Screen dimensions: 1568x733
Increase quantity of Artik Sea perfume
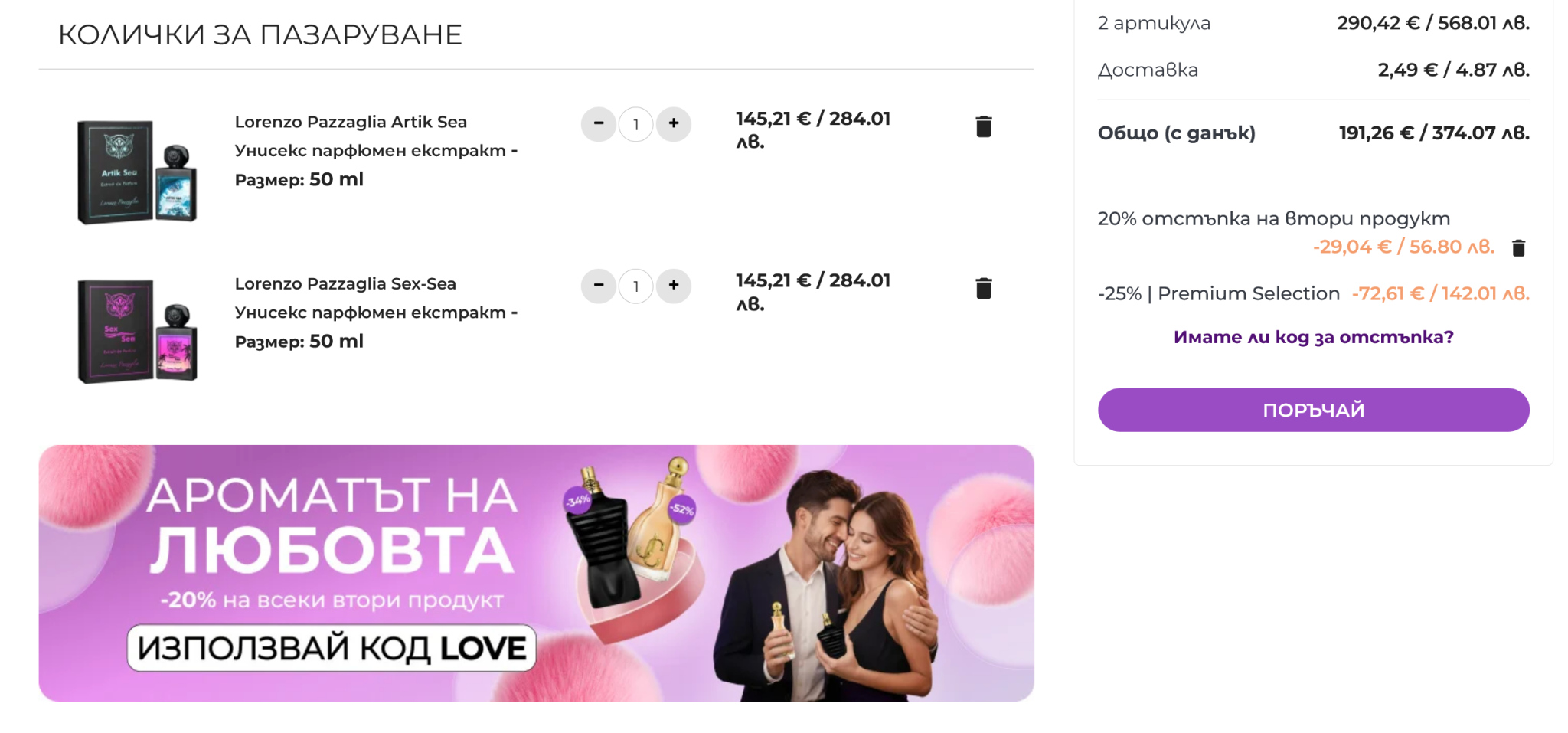pos(674,124)
